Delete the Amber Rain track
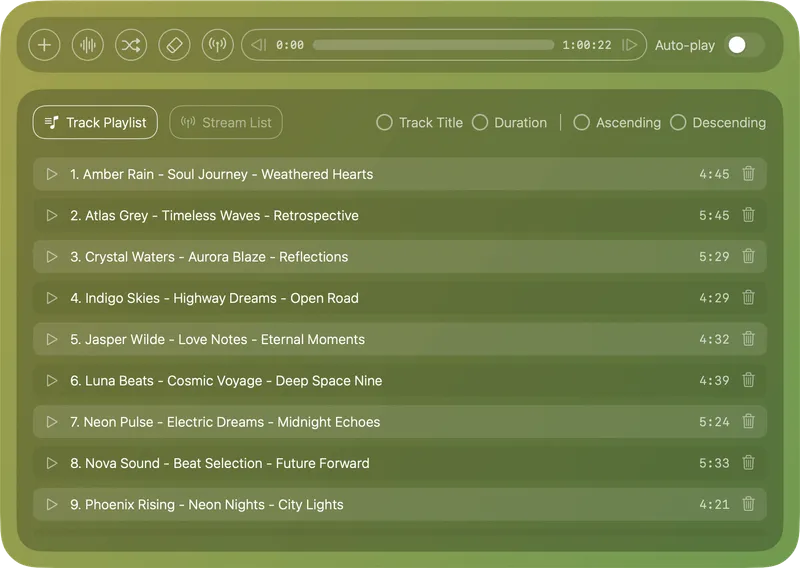Viewport: 800px width, 568px height. coord(748,174)
